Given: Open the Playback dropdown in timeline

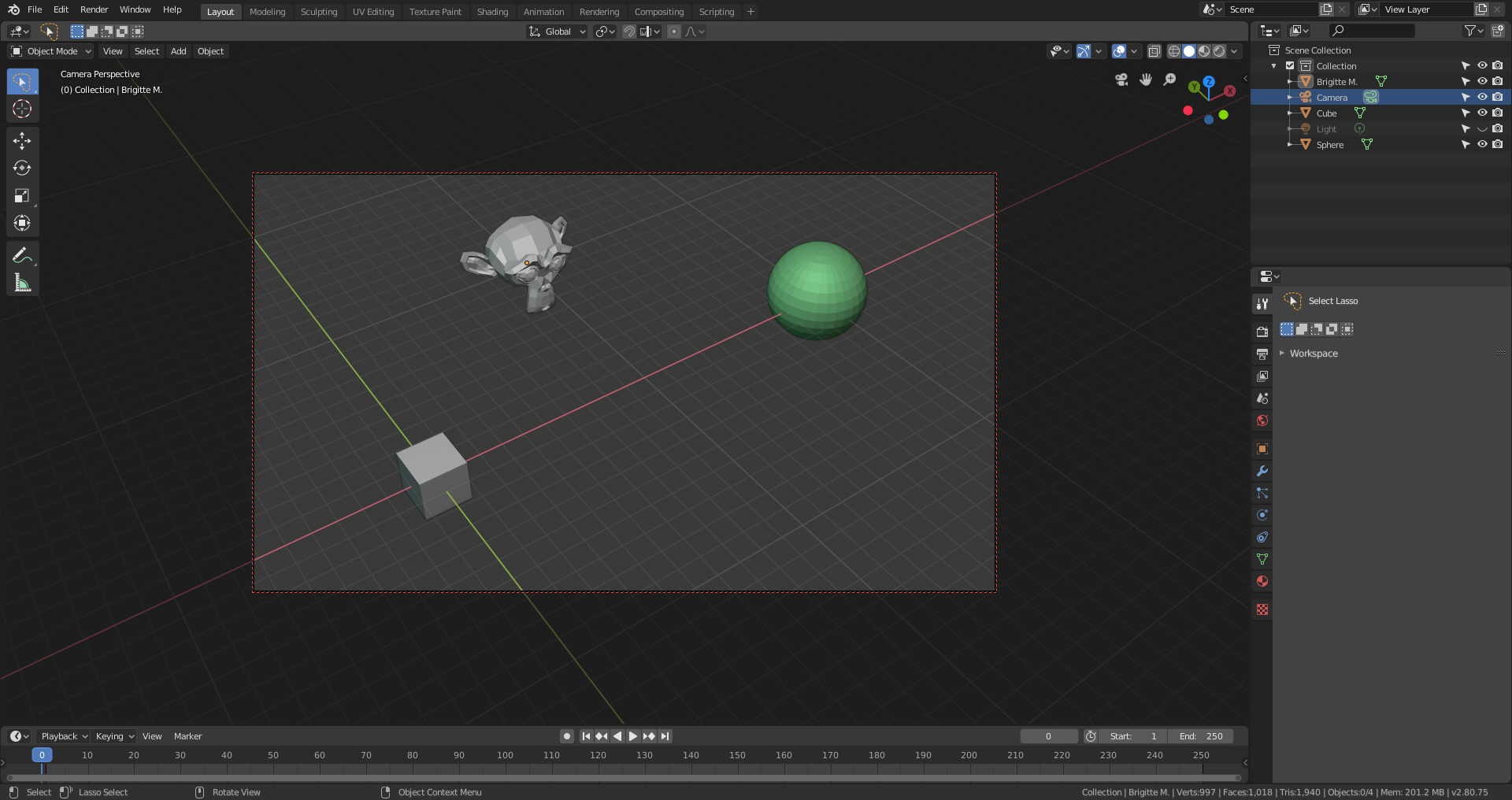Looking at the screenshot, I should tap(64, 736).
